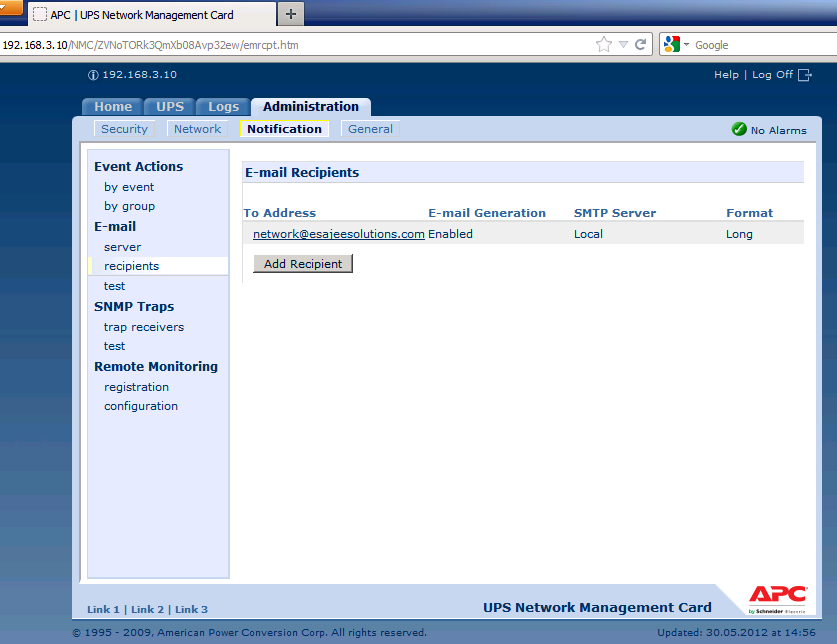Open a new browser tab
Viewport: 837px width, 644px height.
(291, 14)
